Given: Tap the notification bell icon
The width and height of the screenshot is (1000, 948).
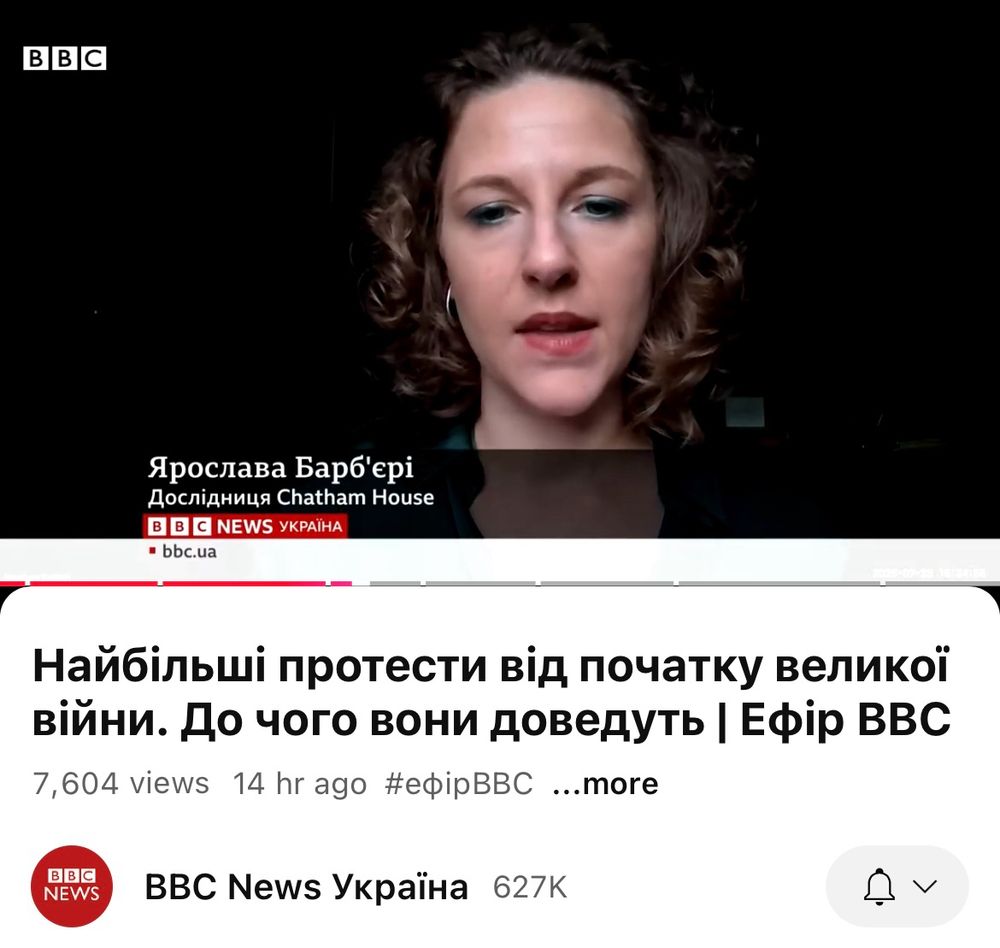Looking at the screenshot, I should coord(879,887).
